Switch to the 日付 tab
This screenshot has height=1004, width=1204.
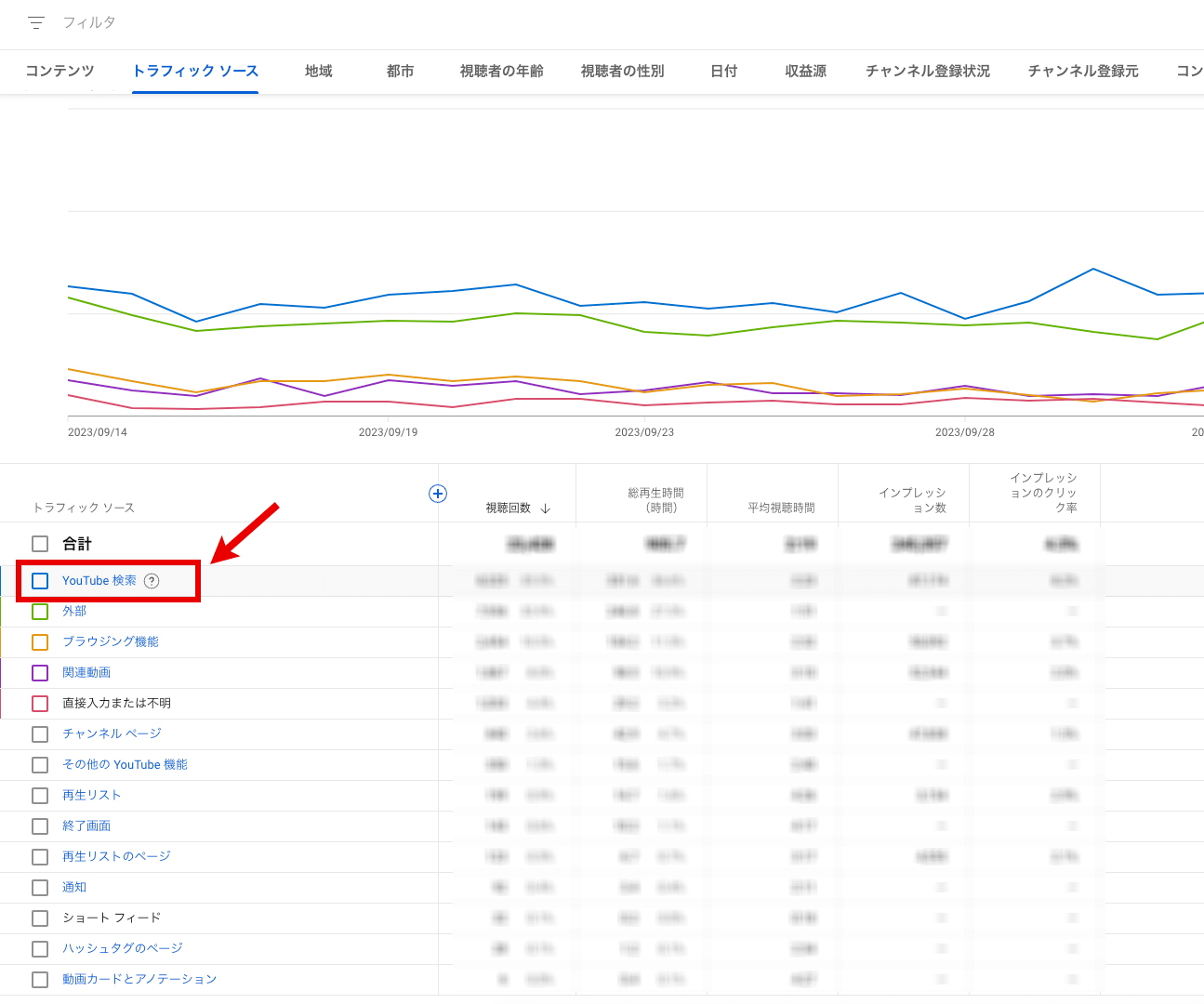click(724, 71)
